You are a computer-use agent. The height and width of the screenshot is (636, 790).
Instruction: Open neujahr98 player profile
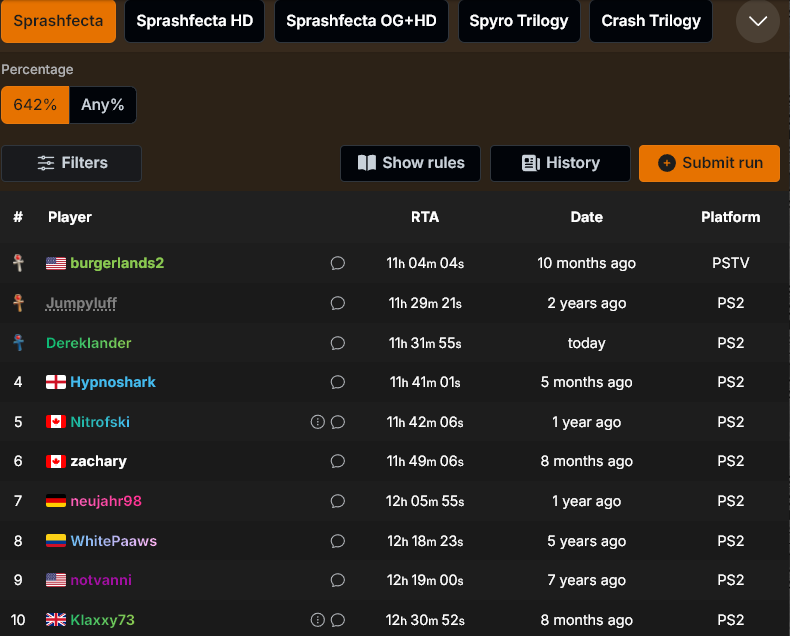[x=106, y=501]
